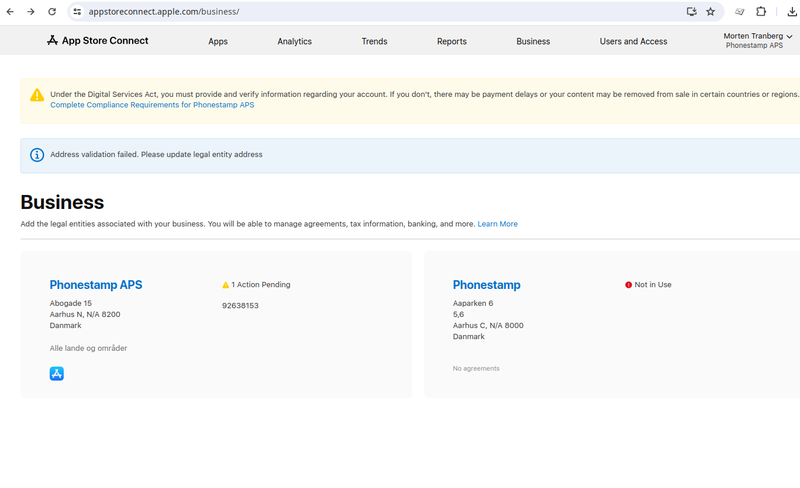Go to the Trends section
This screenshot has width=800, height=488.
point(374,41)
